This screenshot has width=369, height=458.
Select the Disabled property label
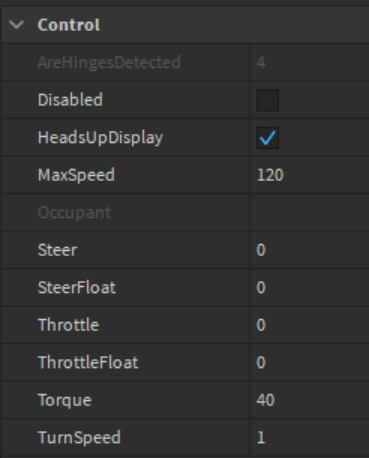pos(70,100)
